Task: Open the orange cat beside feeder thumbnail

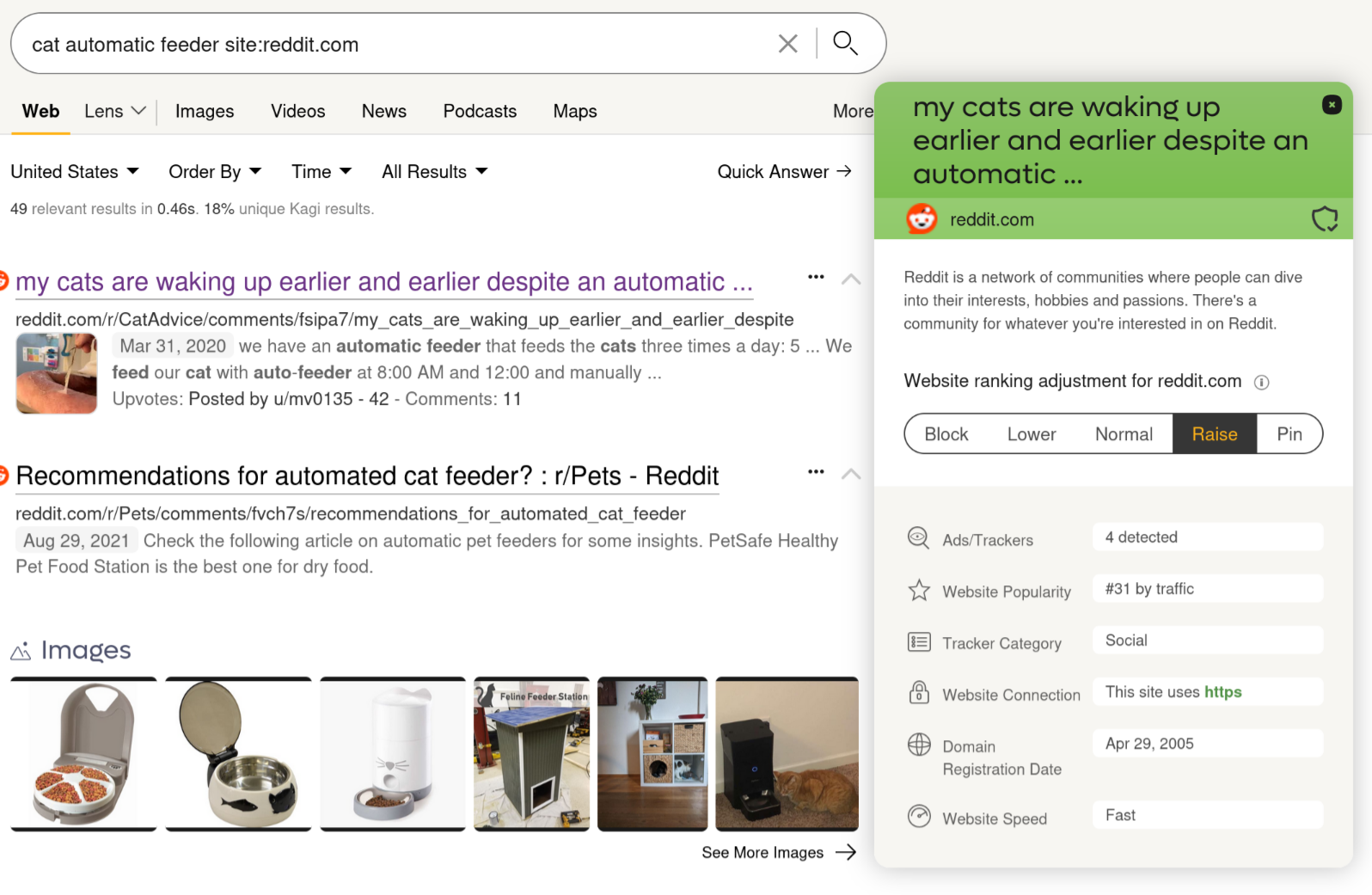Action: (x=787, y=753)
